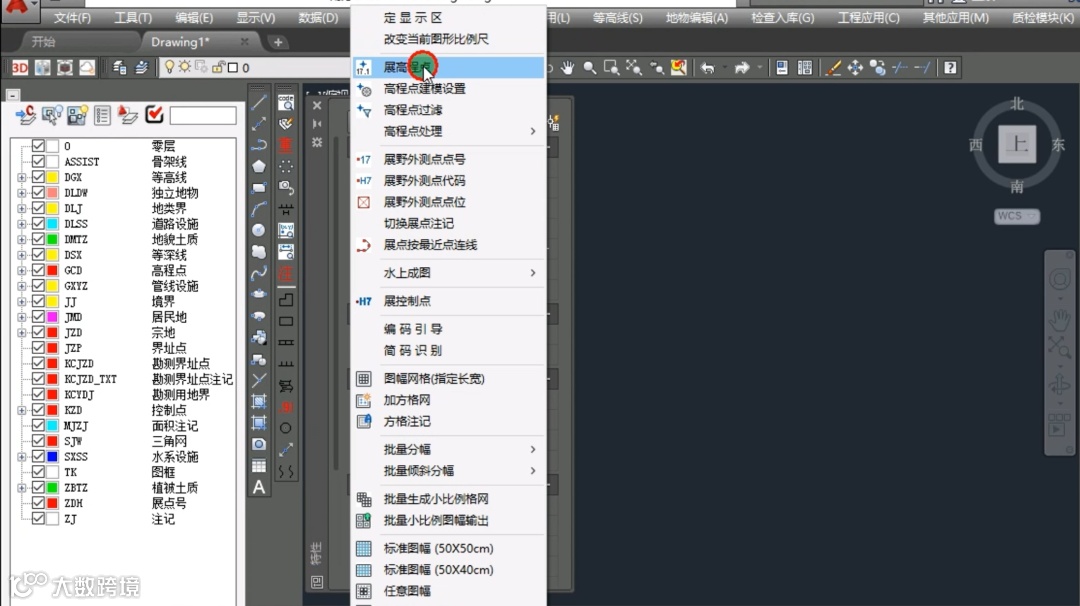
Task: Click the layer list icon in panel toolbar
Action: pos(102,115)
